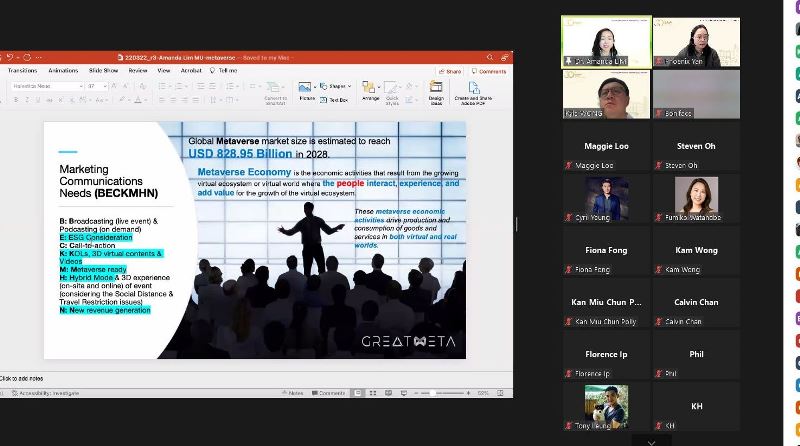This screenshot has height=446, width=800.
Task: Toggle Italic formatting
Action: click(27, 100)
